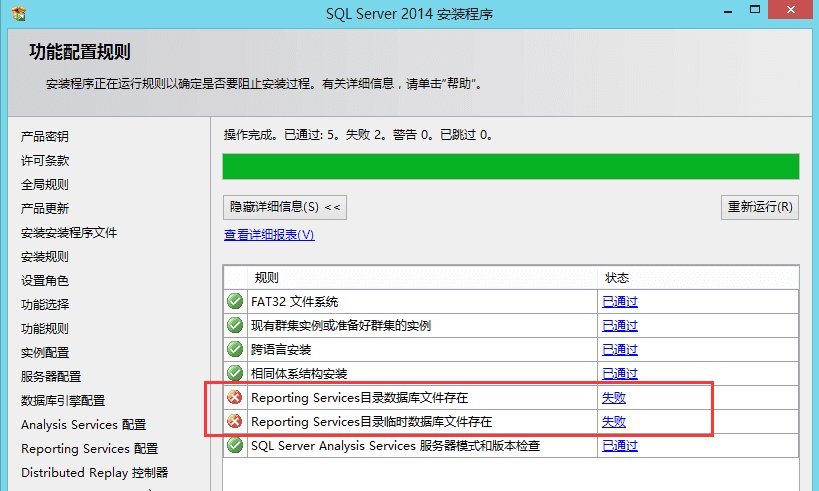Click rule text 现有群集实例或准备好群集的实例

click(341, 325)
